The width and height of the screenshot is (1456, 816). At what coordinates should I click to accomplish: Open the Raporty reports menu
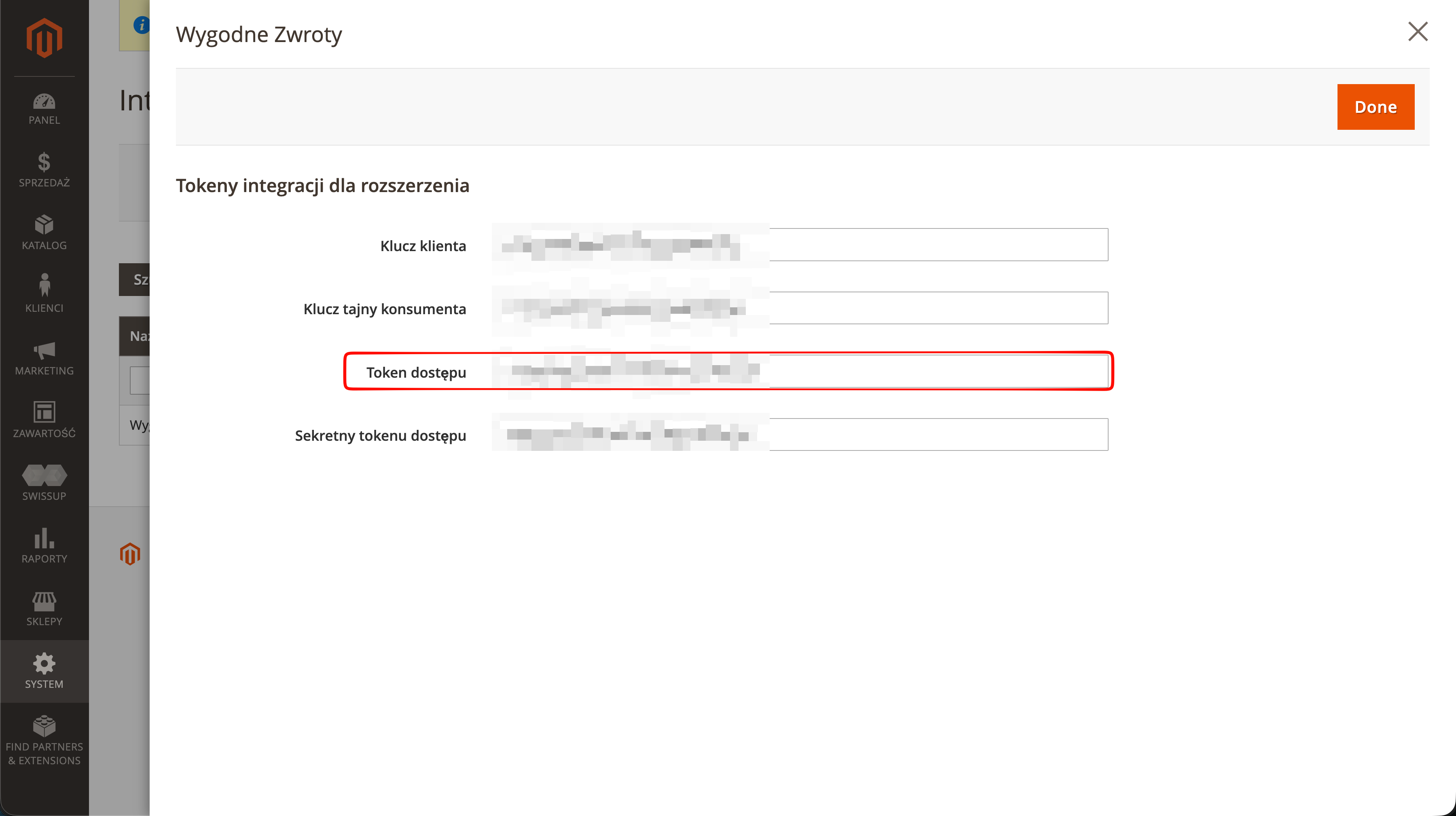coord(44,546)
